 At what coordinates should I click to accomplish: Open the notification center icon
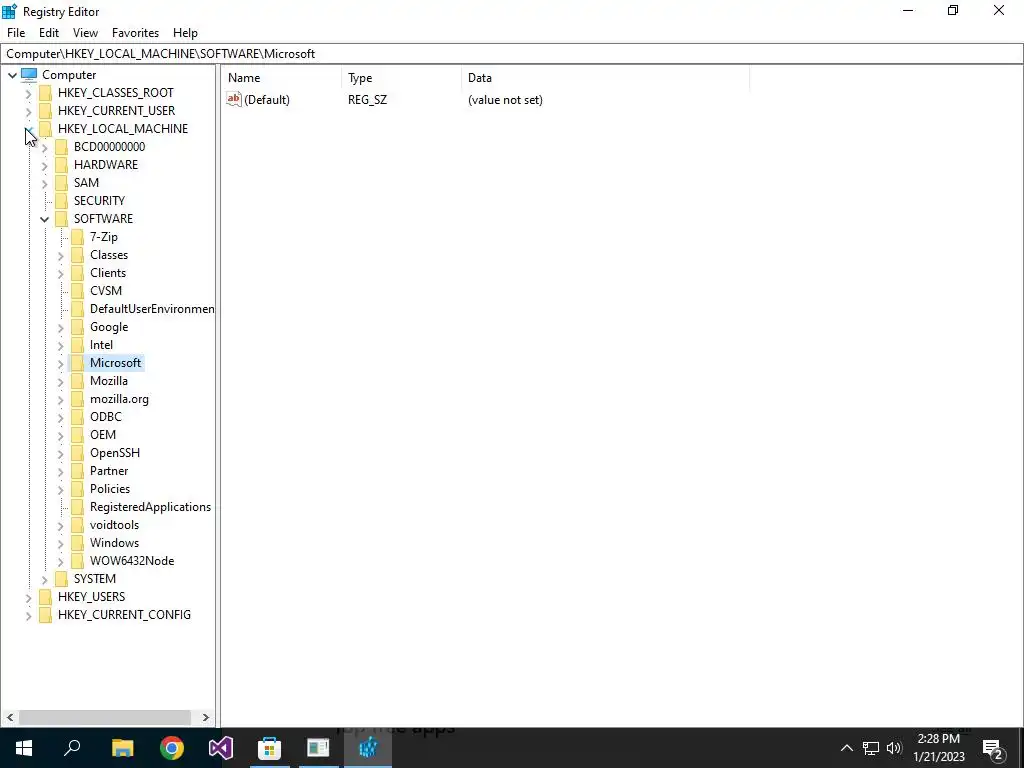[993, 748]
